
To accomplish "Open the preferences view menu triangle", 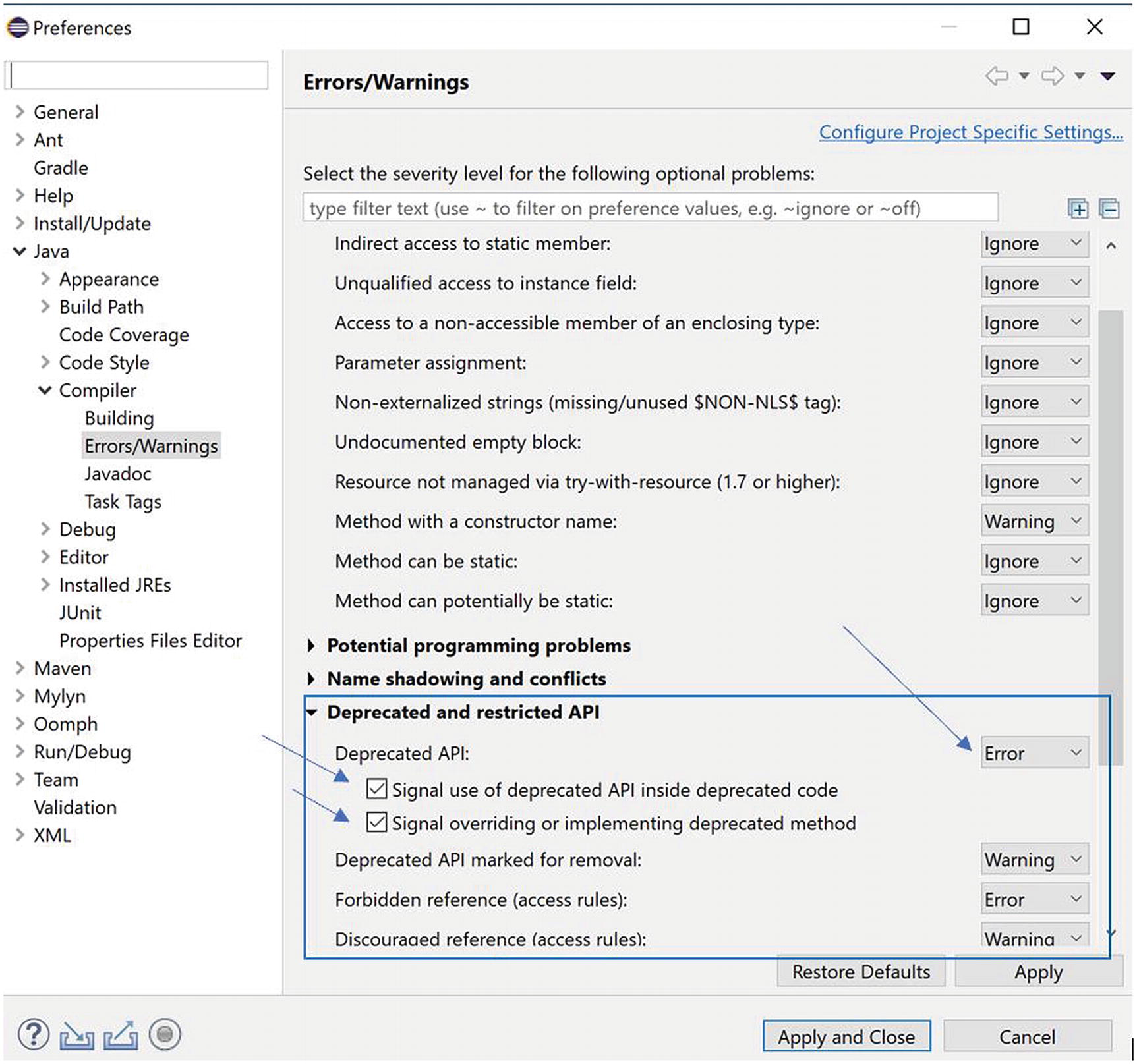I will [1108, 76].
